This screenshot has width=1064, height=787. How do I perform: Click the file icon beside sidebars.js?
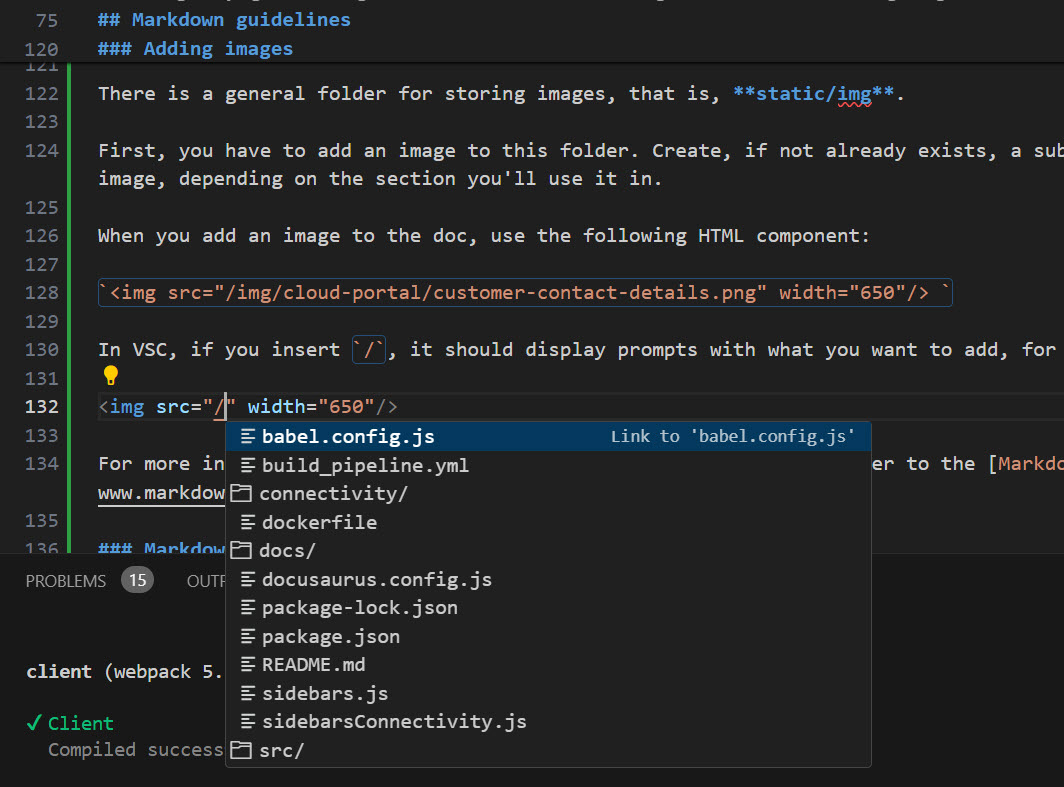click(x=248, y=693)
